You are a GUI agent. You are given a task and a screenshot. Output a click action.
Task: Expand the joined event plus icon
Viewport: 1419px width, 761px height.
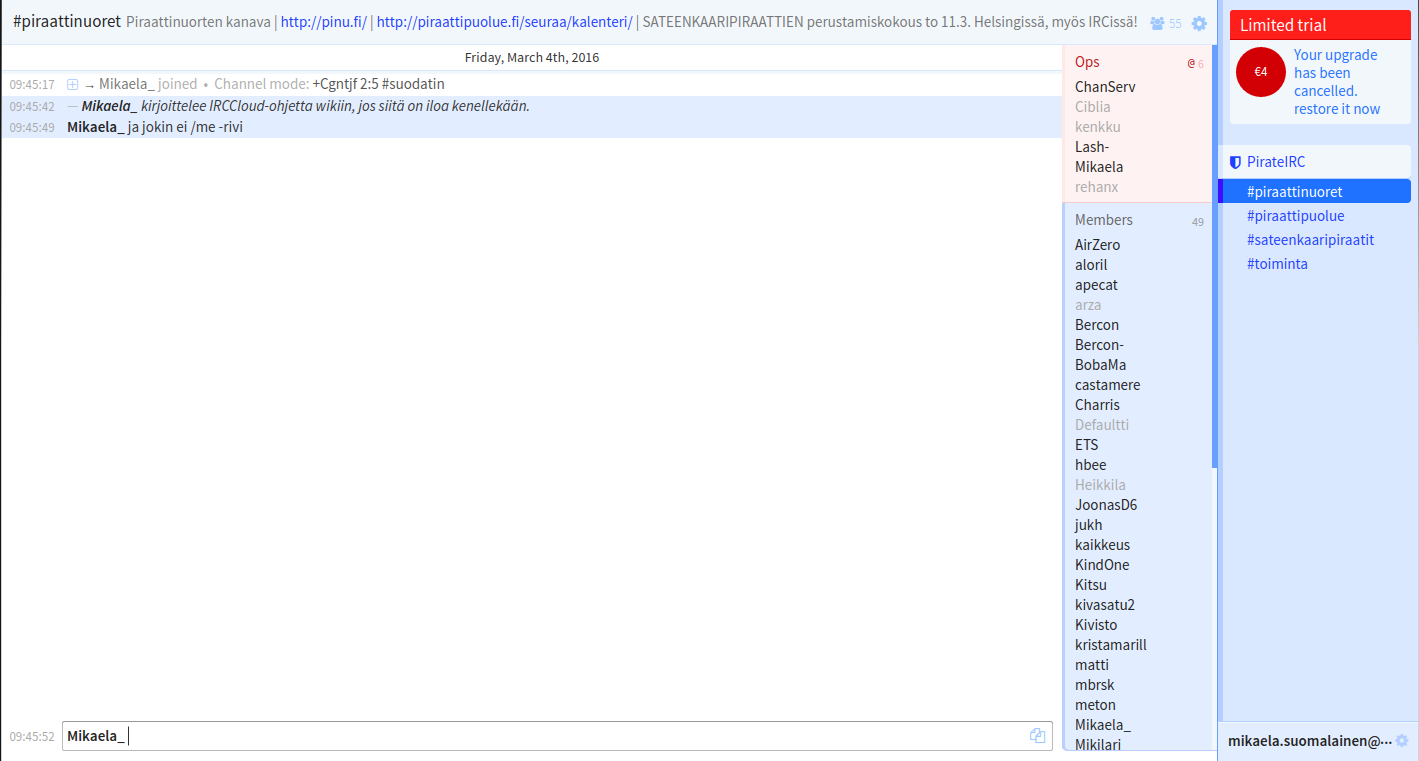tap(72, 85)
